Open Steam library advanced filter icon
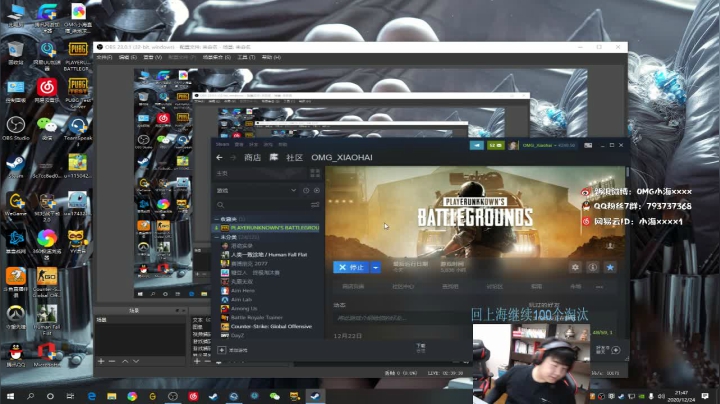This screenshot has width=720, height=404. click(315, 205)
